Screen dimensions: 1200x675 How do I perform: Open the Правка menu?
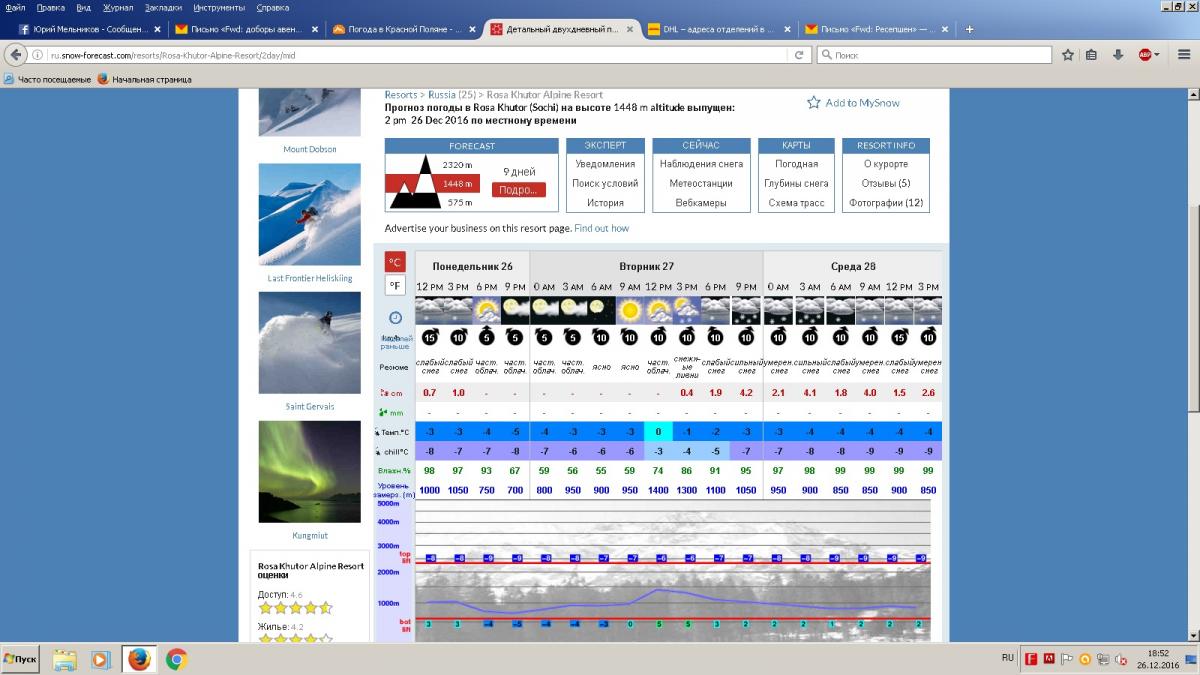(50, 7)
